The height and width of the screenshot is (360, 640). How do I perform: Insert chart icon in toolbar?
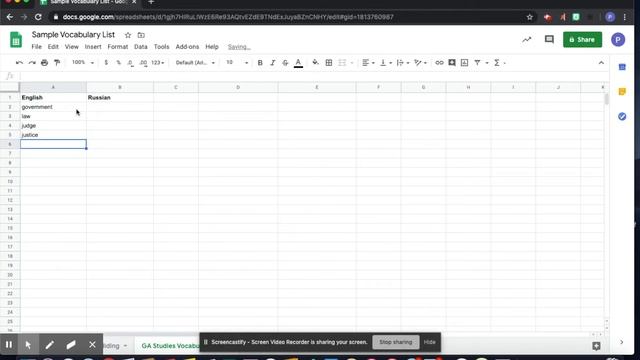464,63
